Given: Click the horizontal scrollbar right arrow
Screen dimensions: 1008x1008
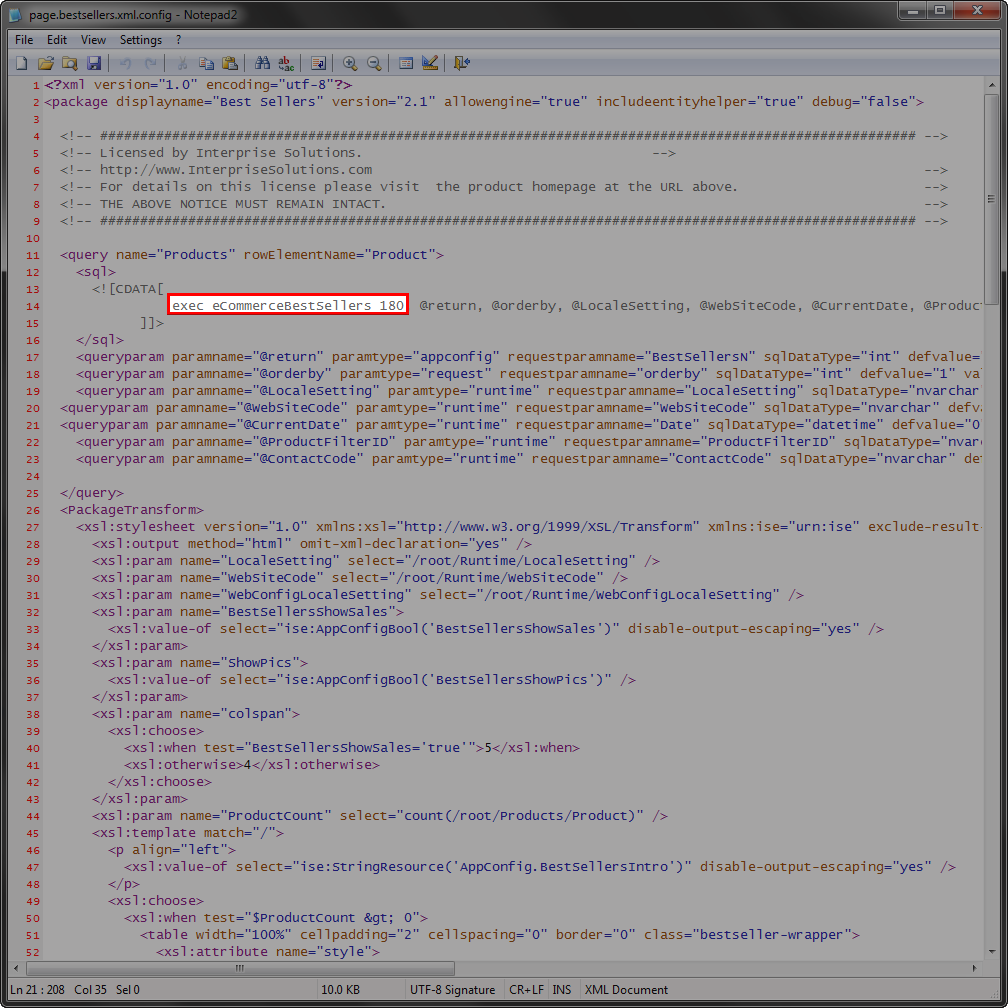Looking at the screenshot, I should click(976, 969).
